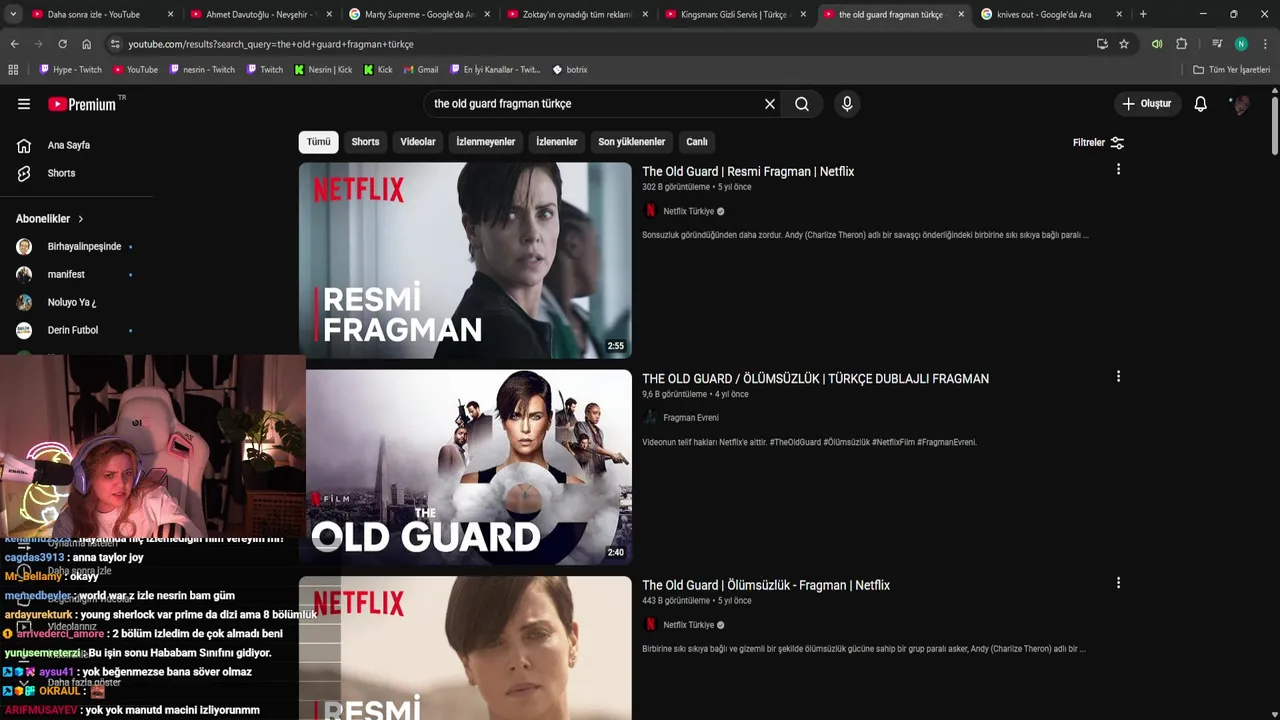This screenshot has width=1280, height=720.
Task: Open Hype - Twitch bookmark
Action: (70, 70)
